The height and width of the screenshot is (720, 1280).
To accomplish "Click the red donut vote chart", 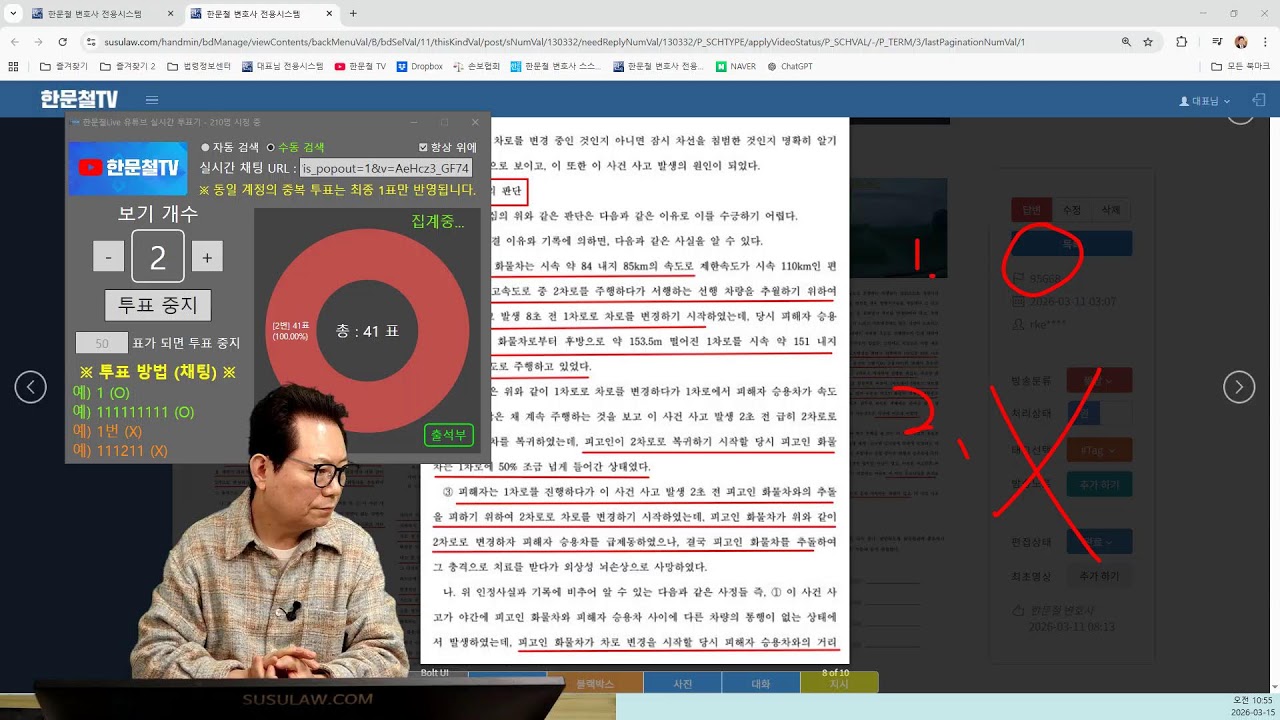I will click(367, 331).
